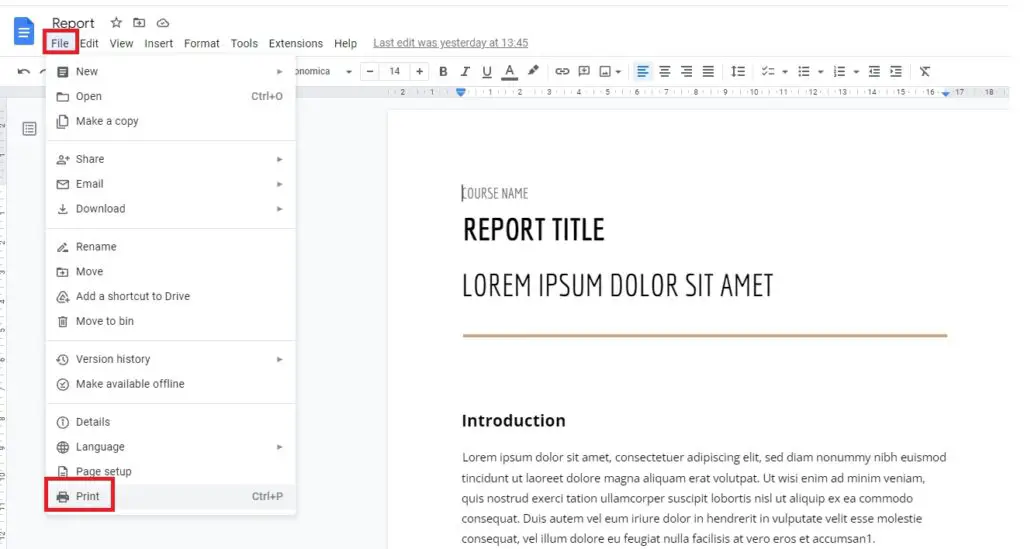Toggle bold formatting
Viewport: 1024px width, 549px height.
point(443,71)
